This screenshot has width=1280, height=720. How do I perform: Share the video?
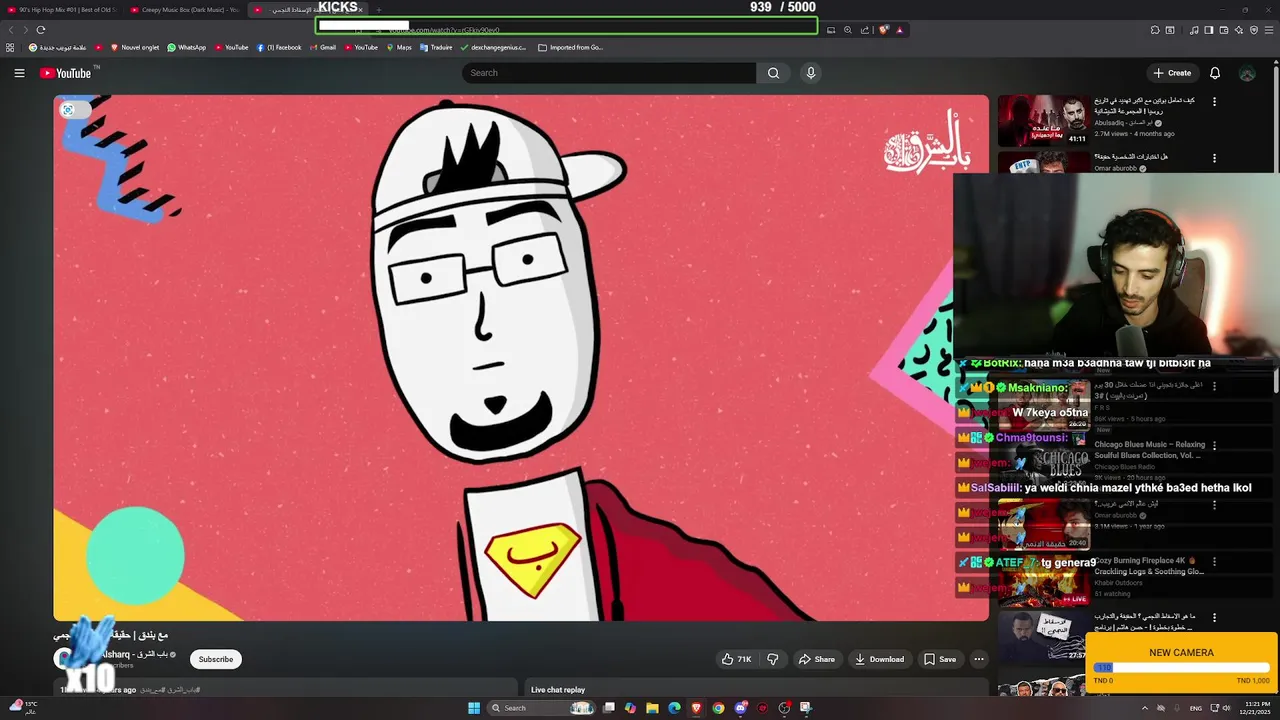coord(816,659)
